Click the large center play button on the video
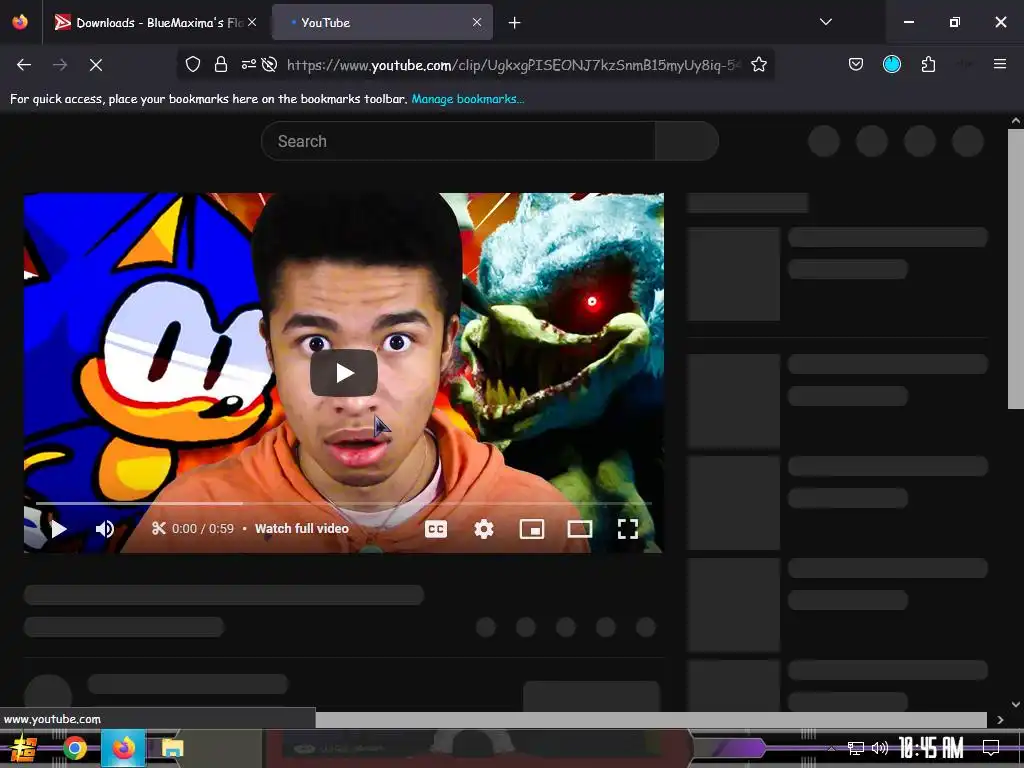The height and width of the screenshot is (768, 1024). tap(344, 373)
